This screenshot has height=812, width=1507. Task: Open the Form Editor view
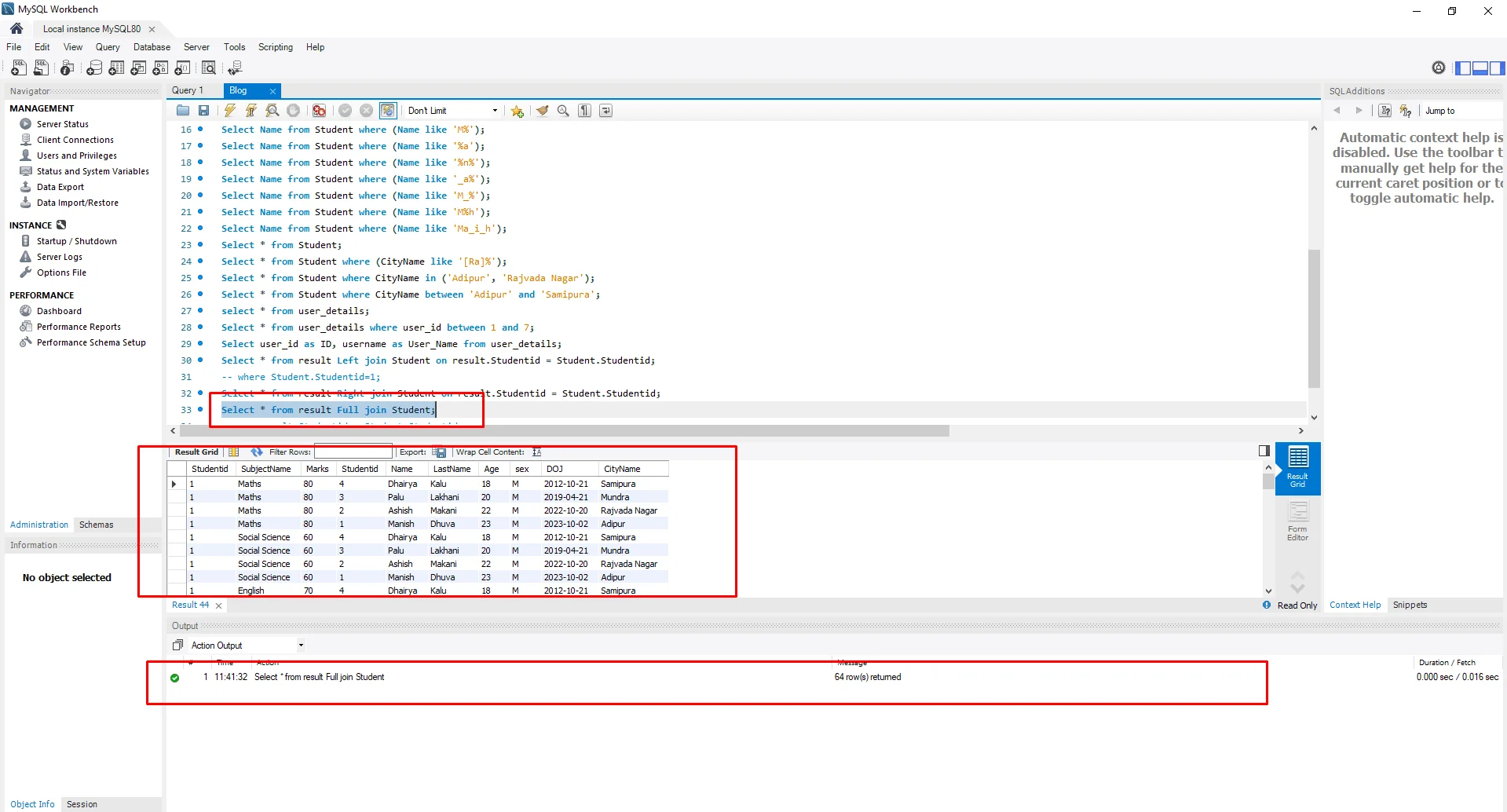(x=1297, y=521)
